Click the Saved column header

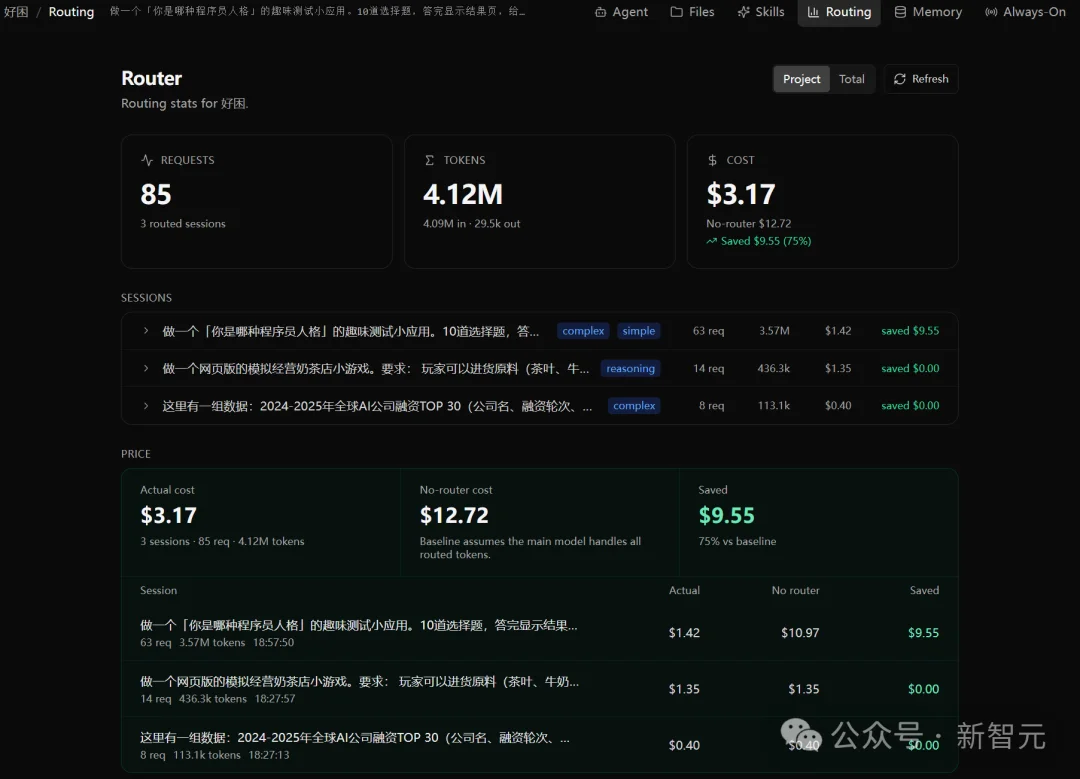click(924, 590)
